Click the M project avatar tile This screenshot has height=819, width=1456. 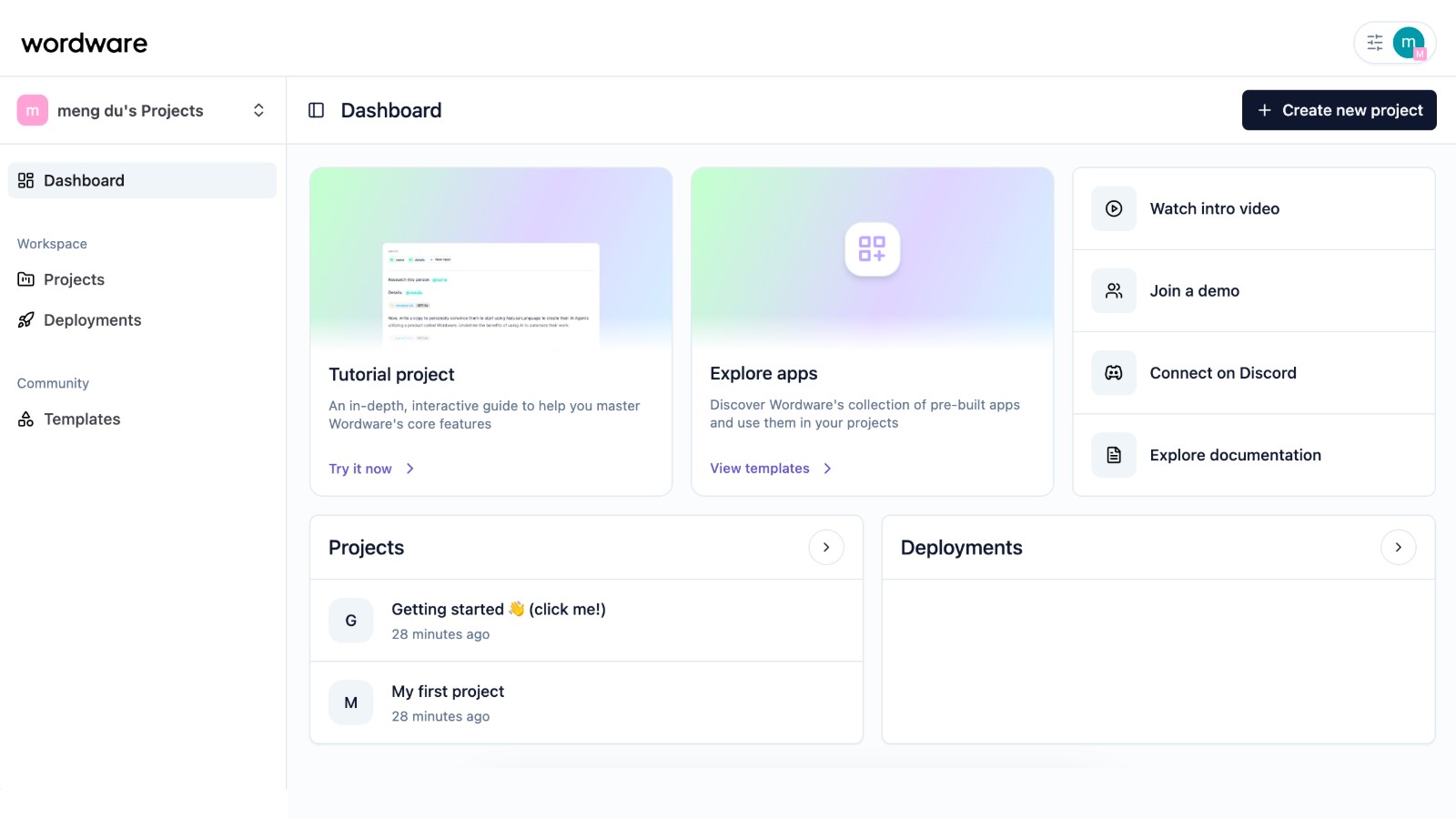tap(351, 703)
